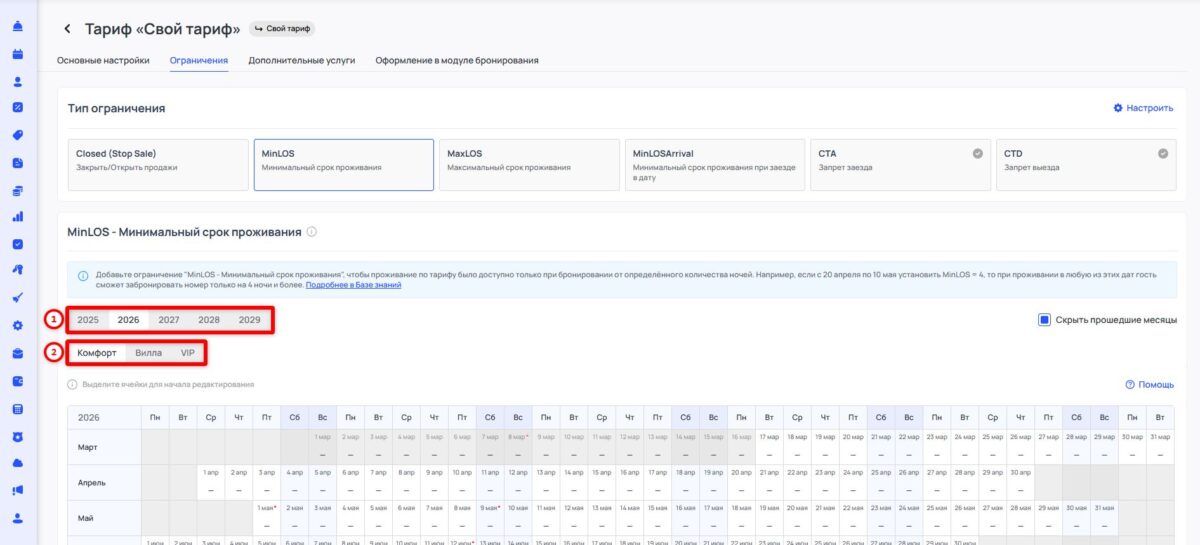This screenshot has height=545, width=1200.
Task: Select the CTD 'Запрет выезда' restriction card
Action: [1084, 164]
